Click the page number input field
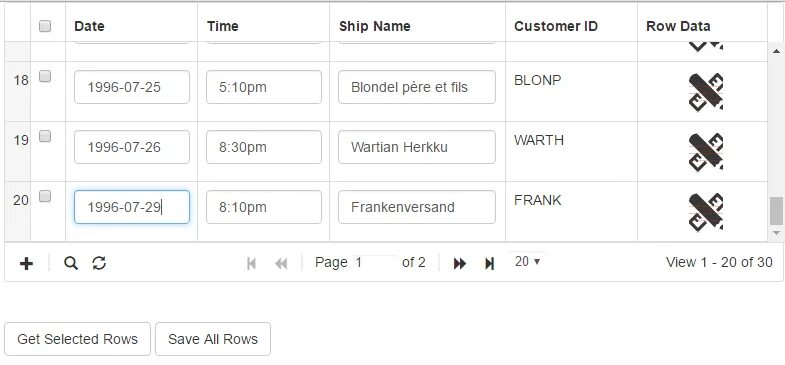Viewport: 785px width, 365px height. (x=375, y=262)
